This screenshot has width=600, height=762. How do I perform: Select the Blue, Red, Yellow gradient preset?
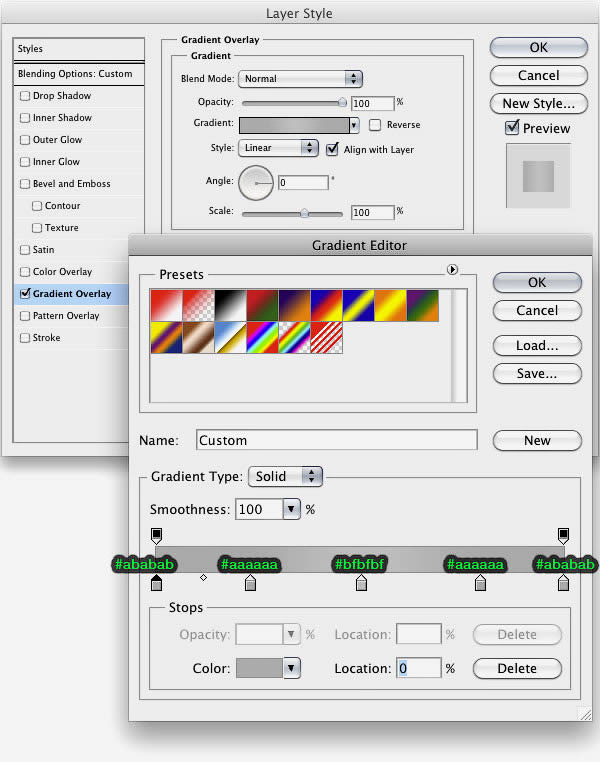click(326, 306)
